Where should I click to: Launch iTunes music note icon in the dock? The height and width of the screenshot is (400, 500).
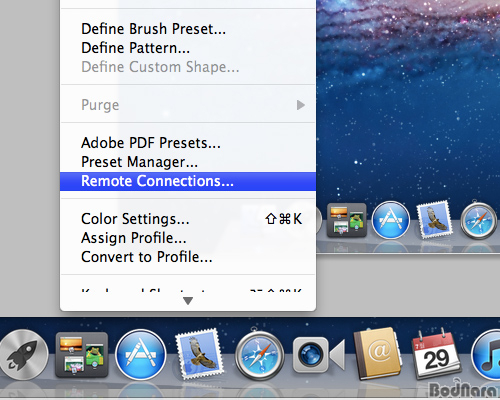[x=486, y=355]
